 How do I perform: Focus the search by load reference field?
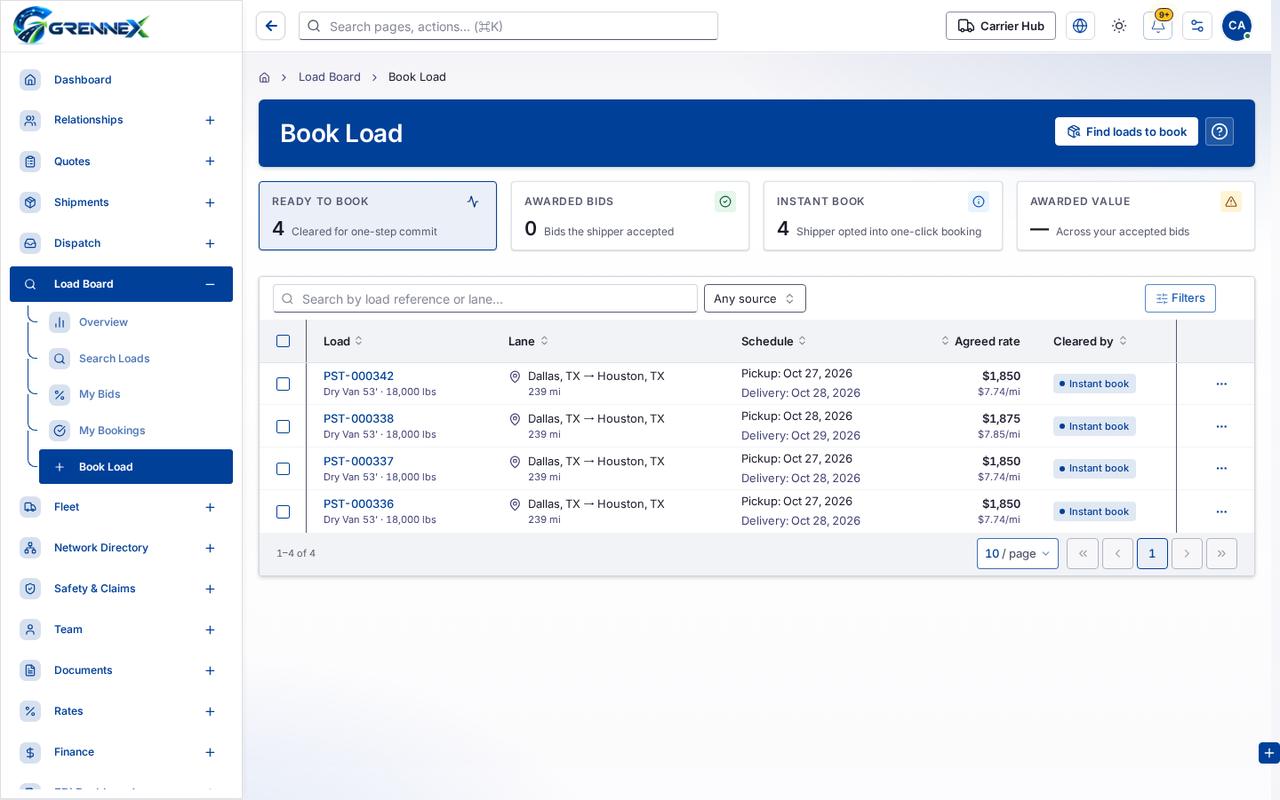[x=485, y=298]
